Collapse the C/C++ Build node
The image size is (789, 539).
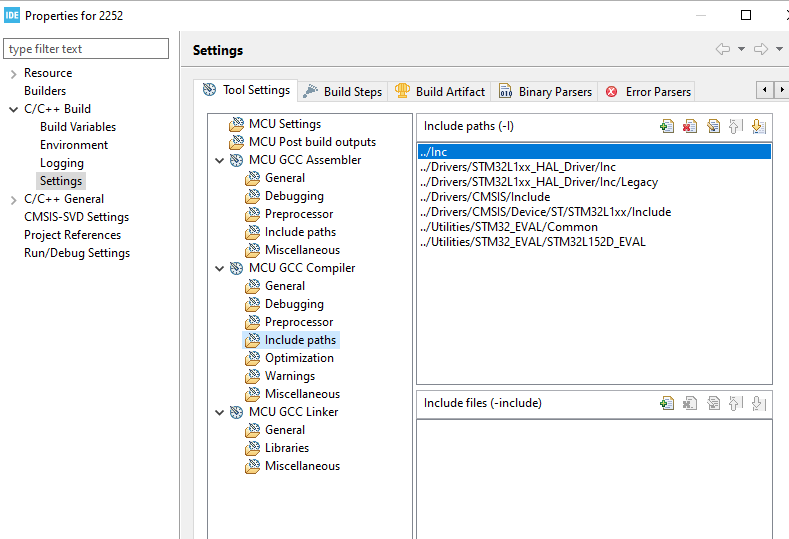pos(14,109)
